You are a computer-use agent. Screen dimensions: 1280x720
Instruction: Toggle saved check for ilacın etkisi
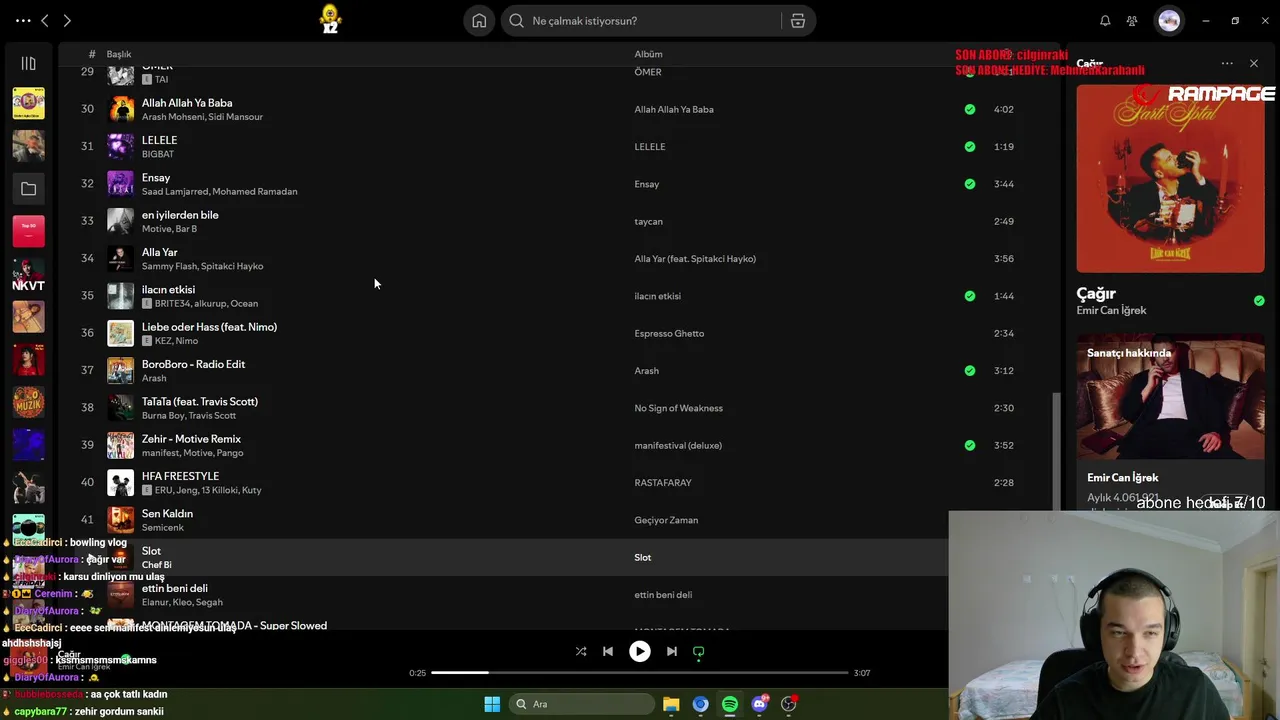click(969, 296)
